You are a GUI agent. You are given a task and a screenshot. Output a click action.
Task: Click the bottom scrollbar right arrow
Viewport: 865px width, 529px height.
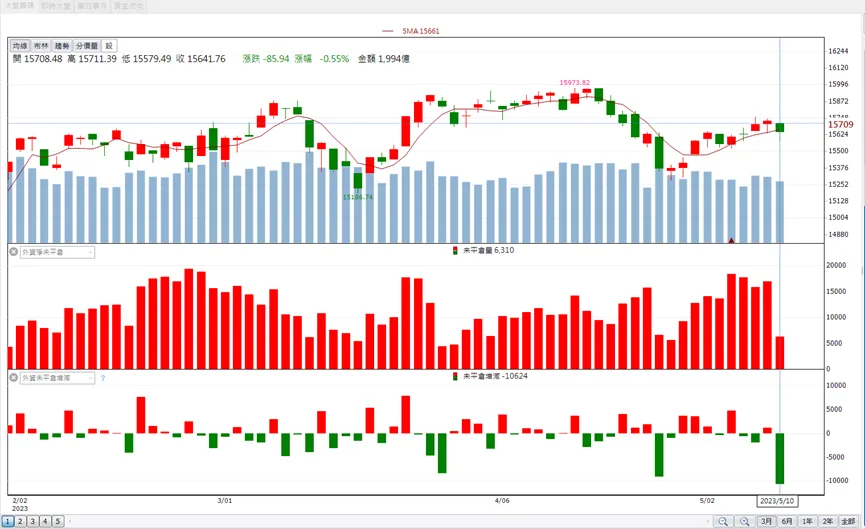708,521
